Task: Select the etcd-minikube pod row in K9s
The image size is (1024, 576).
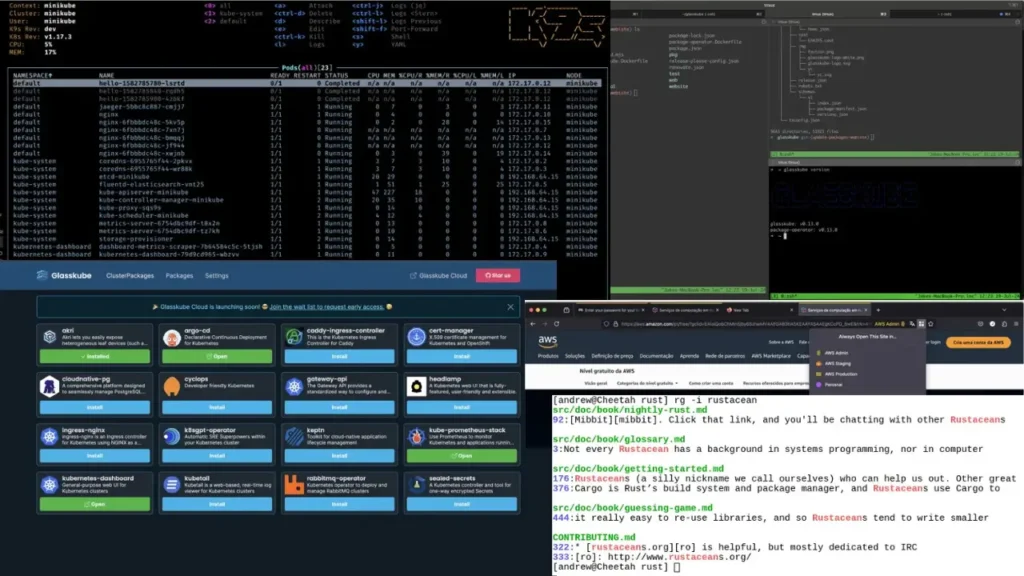Action: coord(306,176)
